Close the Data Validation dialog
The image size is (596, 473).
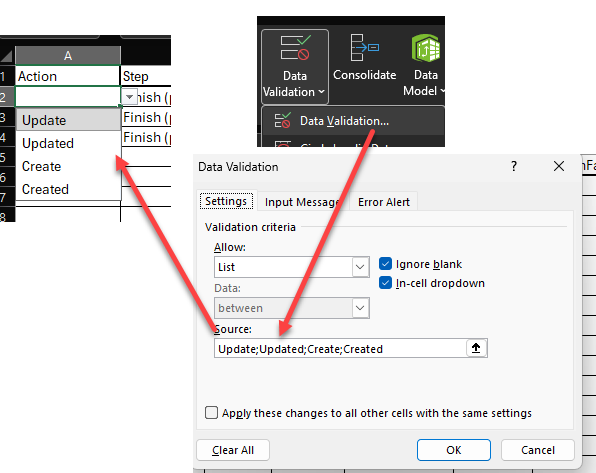click(559, 166)
